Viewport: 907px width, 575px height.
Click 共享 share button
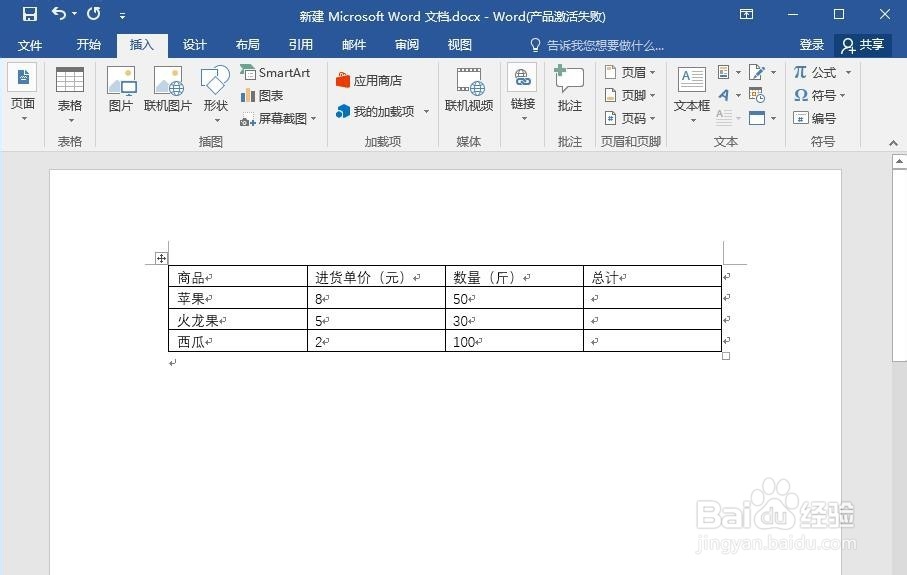pos(862,45)
